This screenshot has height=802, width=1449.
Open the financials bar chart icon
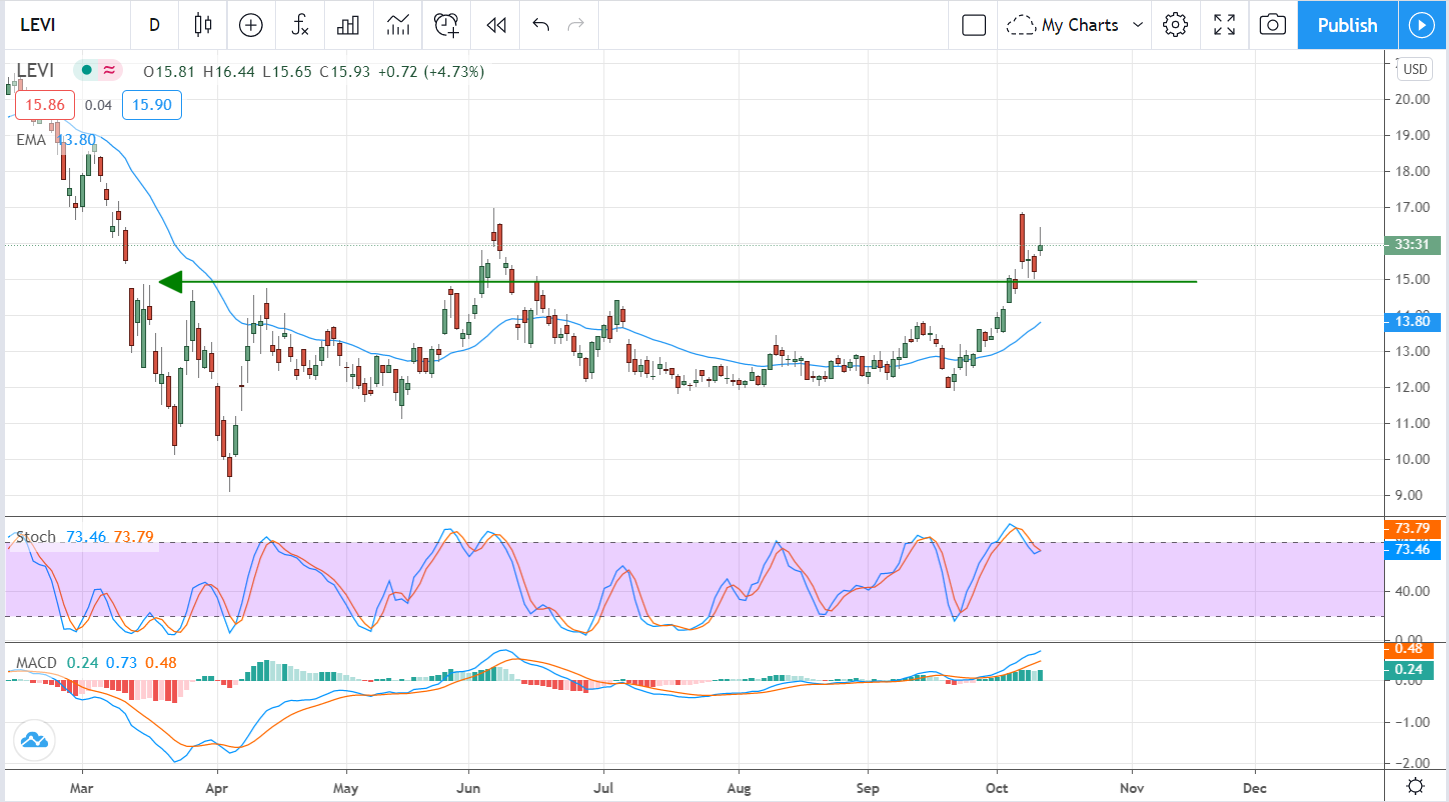(x=348, y=25)
